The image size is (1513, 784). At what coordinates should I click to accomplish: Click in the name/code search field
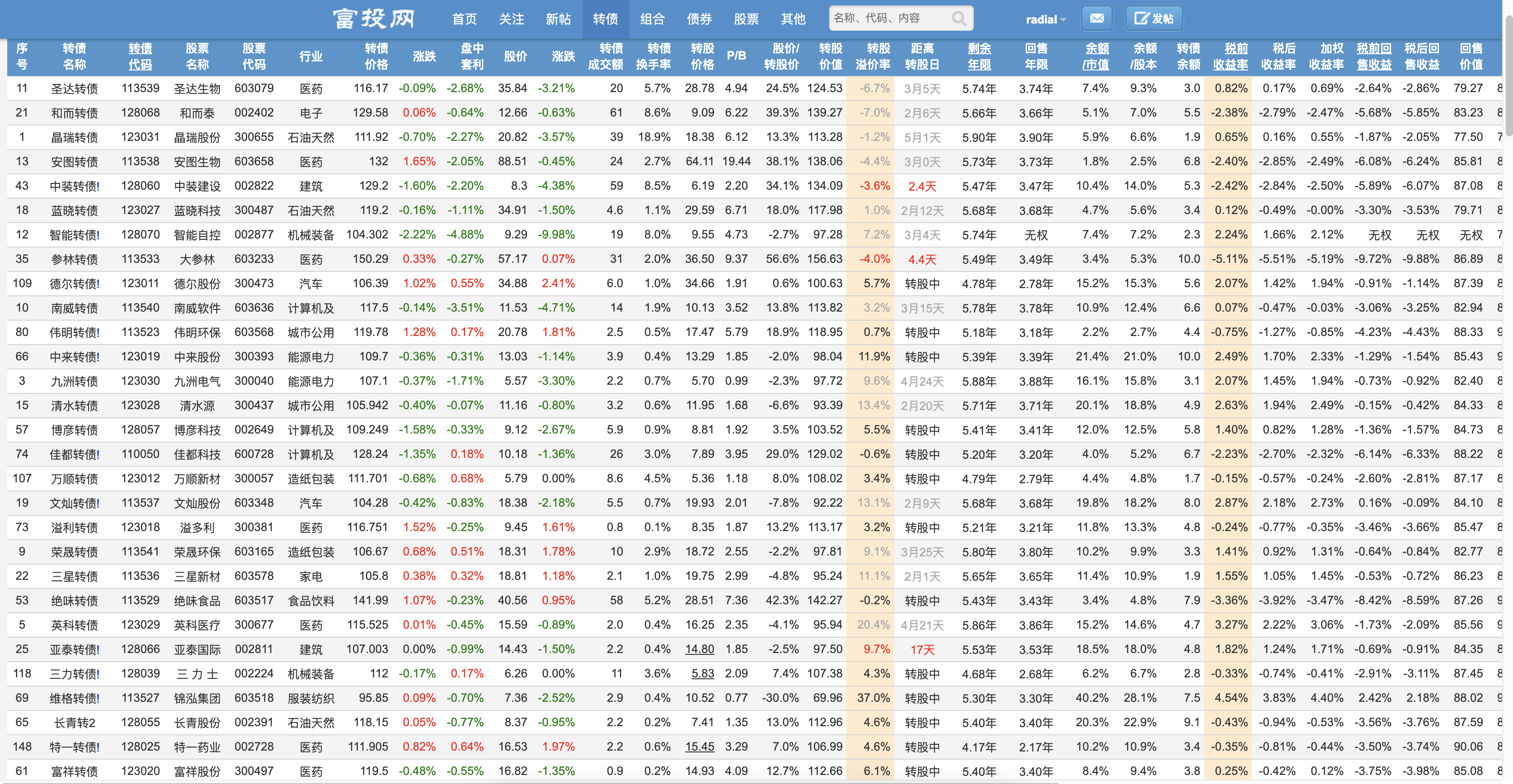point(888,19)
